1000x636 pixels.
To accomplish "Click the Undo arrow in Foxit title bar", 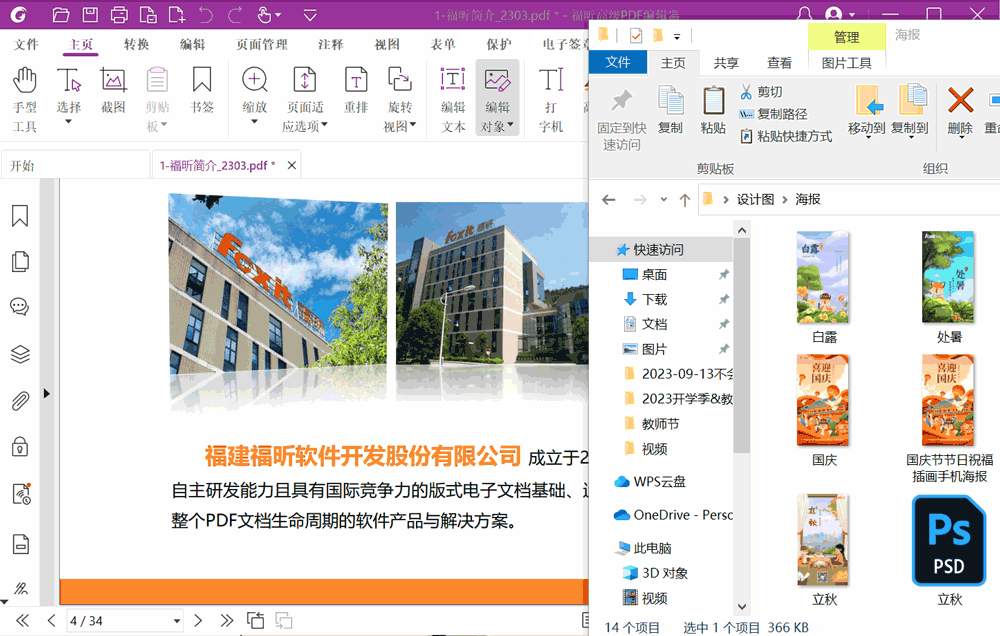I will [205, 14].
